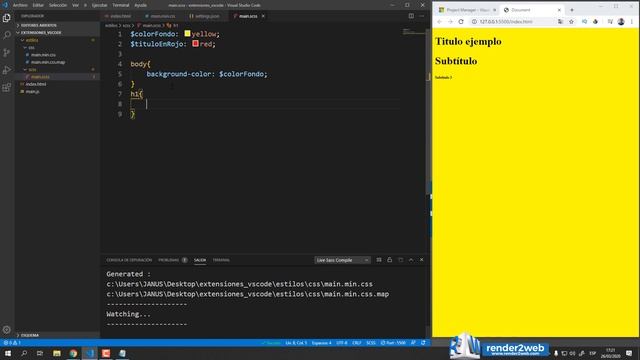Switch to the Project Manager Chrome tab

click(468, 10)
